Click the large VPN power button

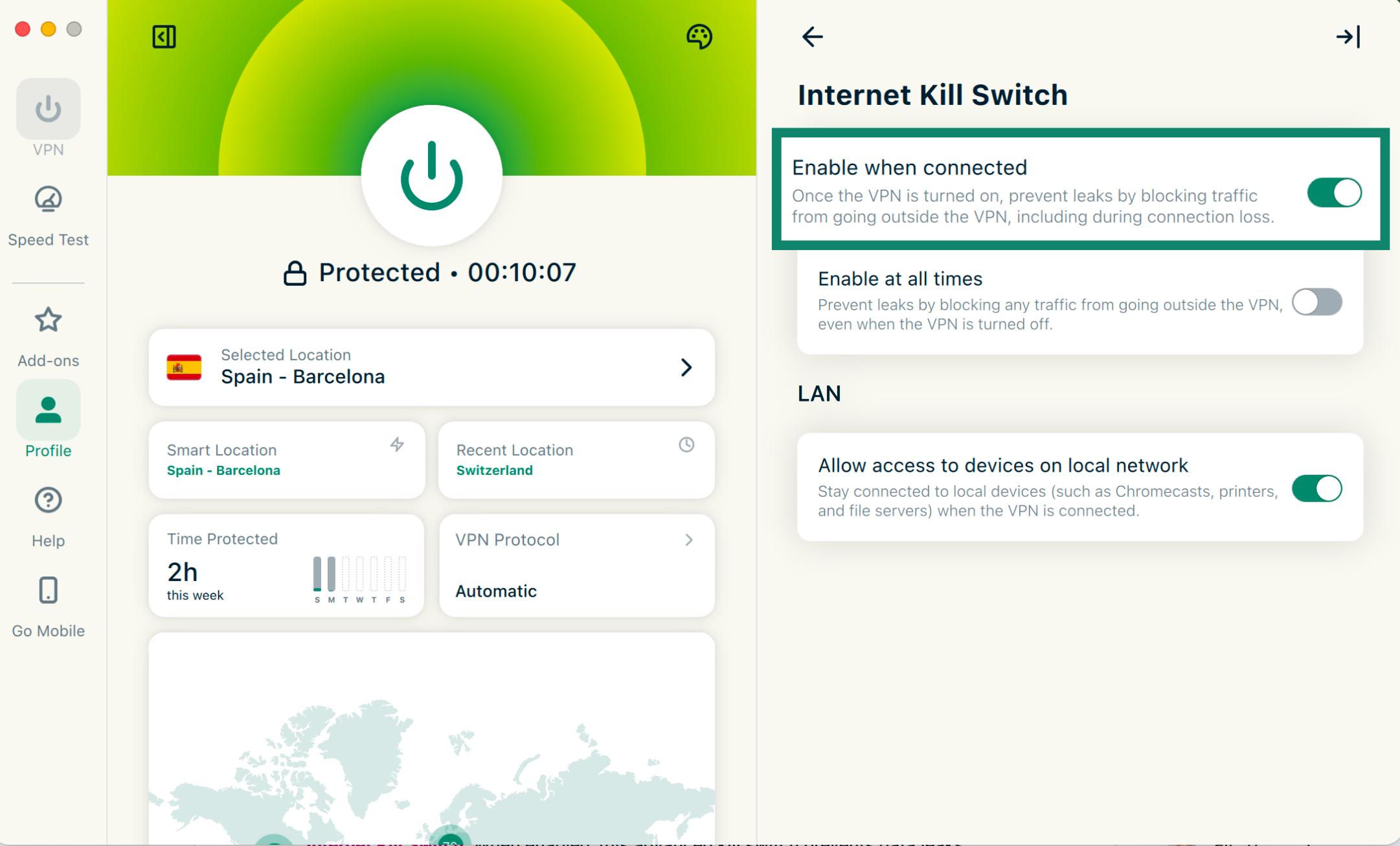(431, 176)
